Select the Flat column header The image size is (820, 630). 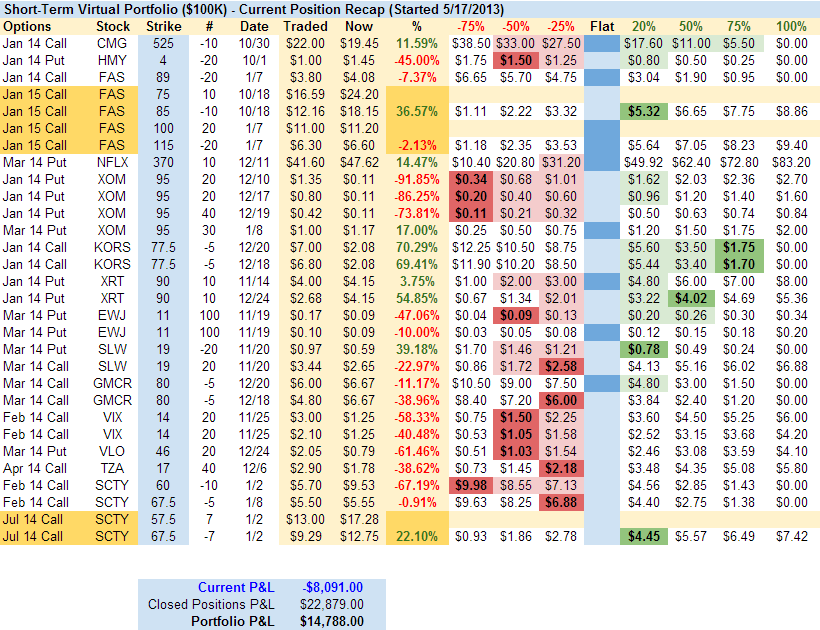coord(602,26)
